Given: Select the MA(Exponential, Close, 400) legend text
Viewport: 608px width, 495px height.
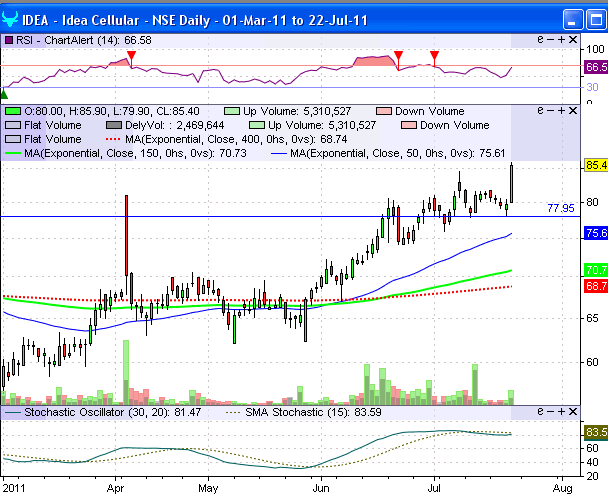Looking at the screenshot, I should 236,139.
